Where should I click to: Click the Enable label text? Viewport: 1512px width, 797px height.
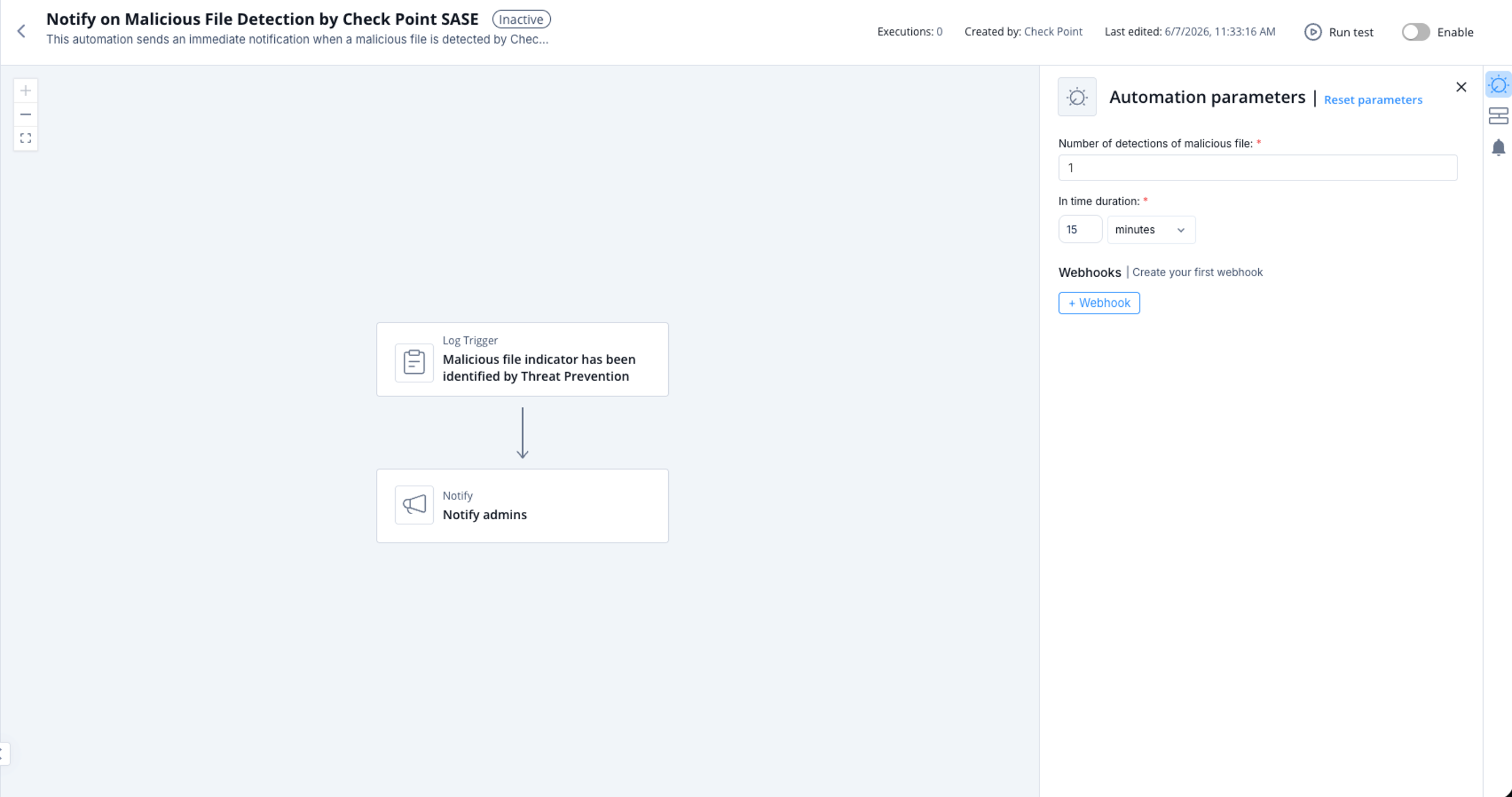(1455, 32)
